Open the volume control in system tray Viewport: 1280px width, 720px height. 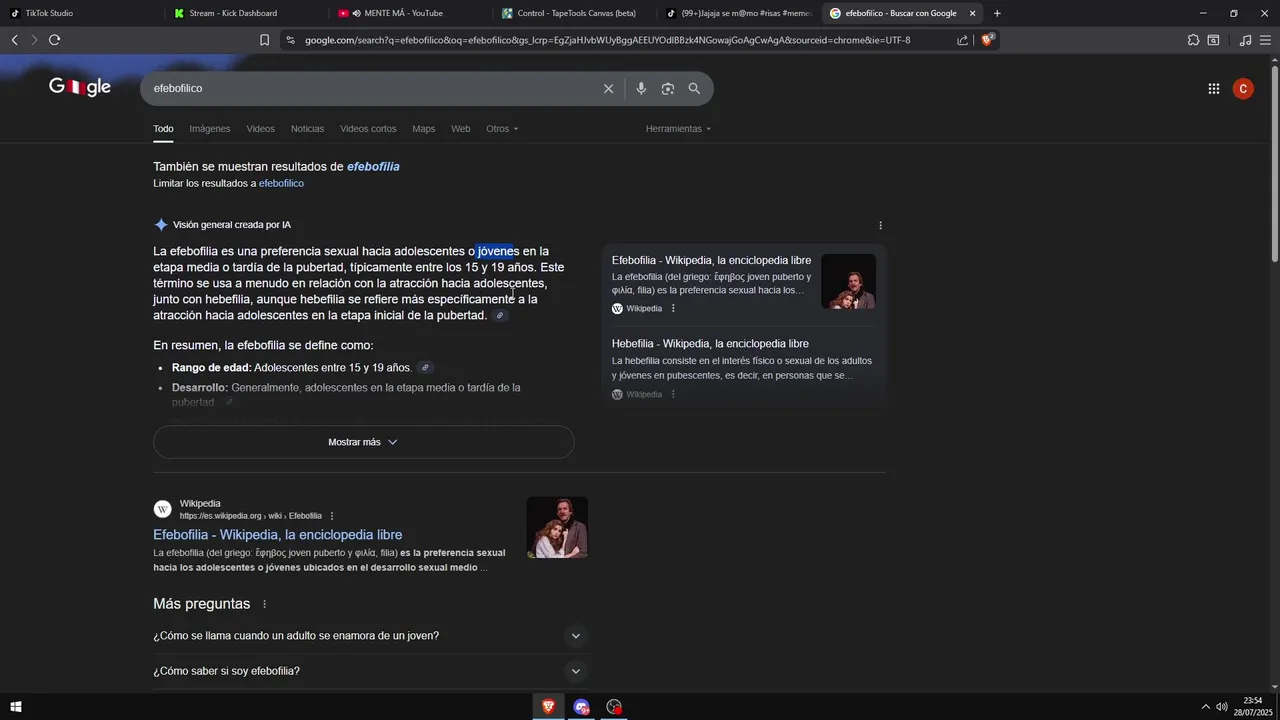pos(1222,707)
